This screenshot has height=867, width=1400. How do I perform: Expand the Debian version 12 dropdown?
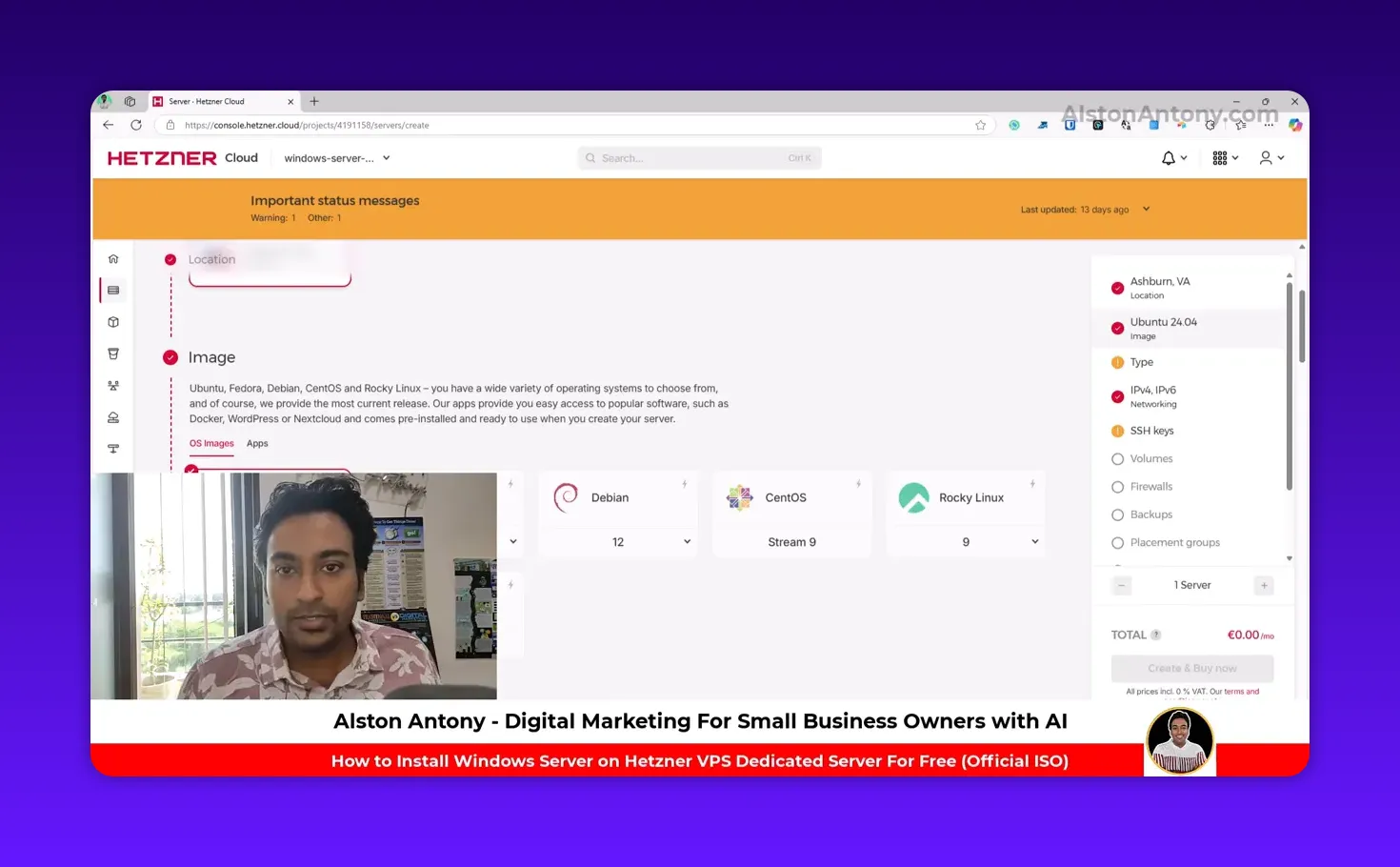point(687,542)
